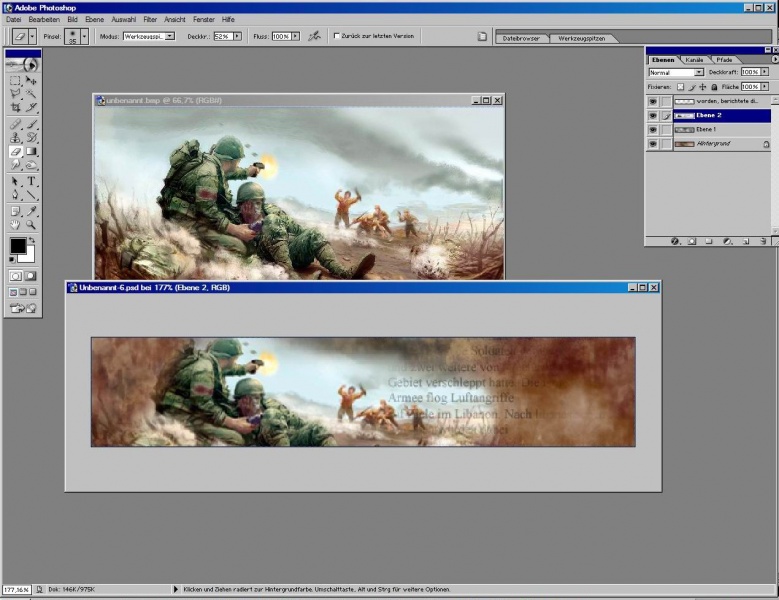
Task: Check 'Zurück zur letzten Version' box
Action: pos(336,36)
